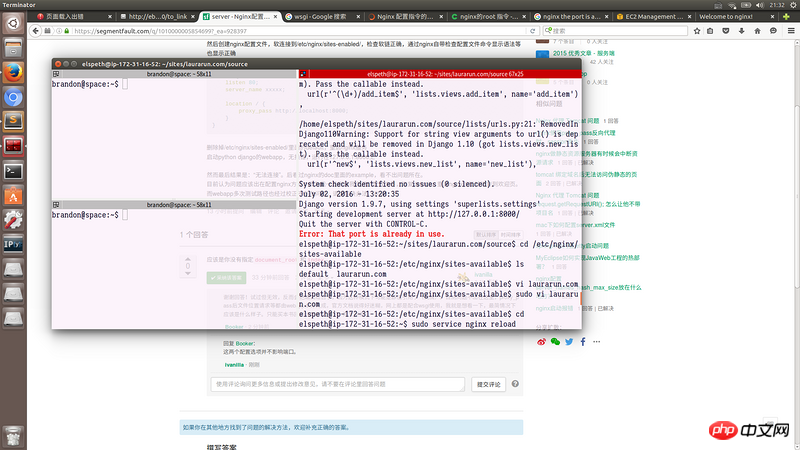
Task: Click the 'Booker' user link in reply
Action: (x=245, y=343)
